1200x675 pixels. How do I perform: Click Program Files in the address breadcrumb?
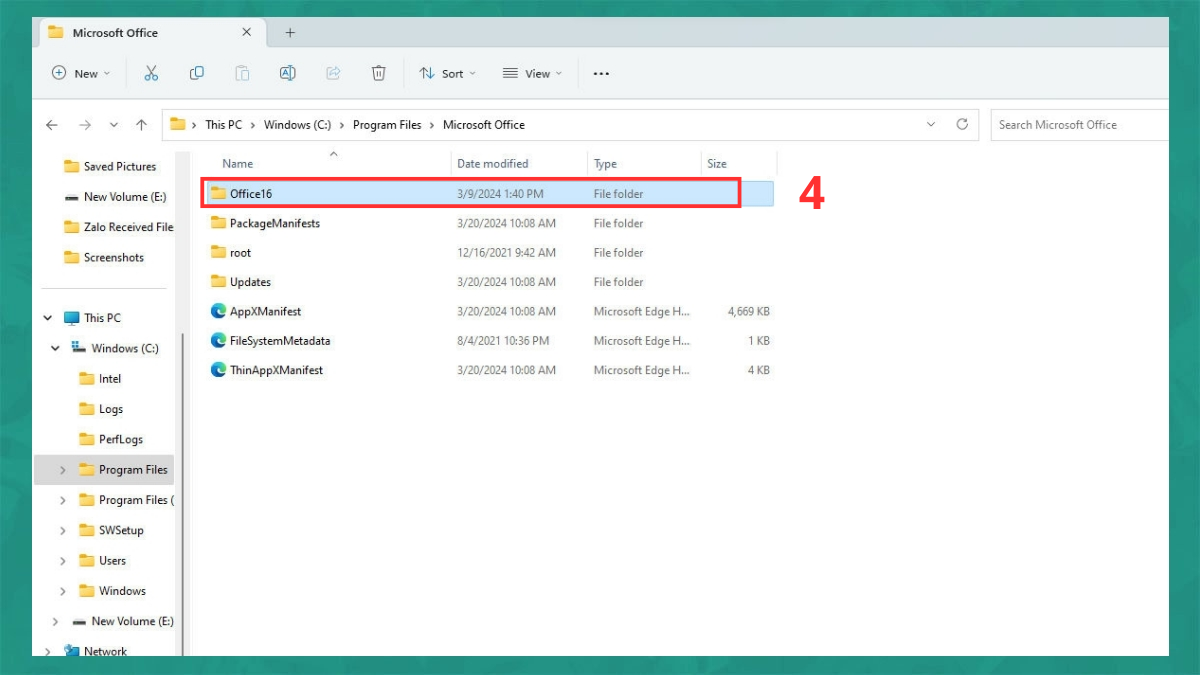tap(387, 125)
